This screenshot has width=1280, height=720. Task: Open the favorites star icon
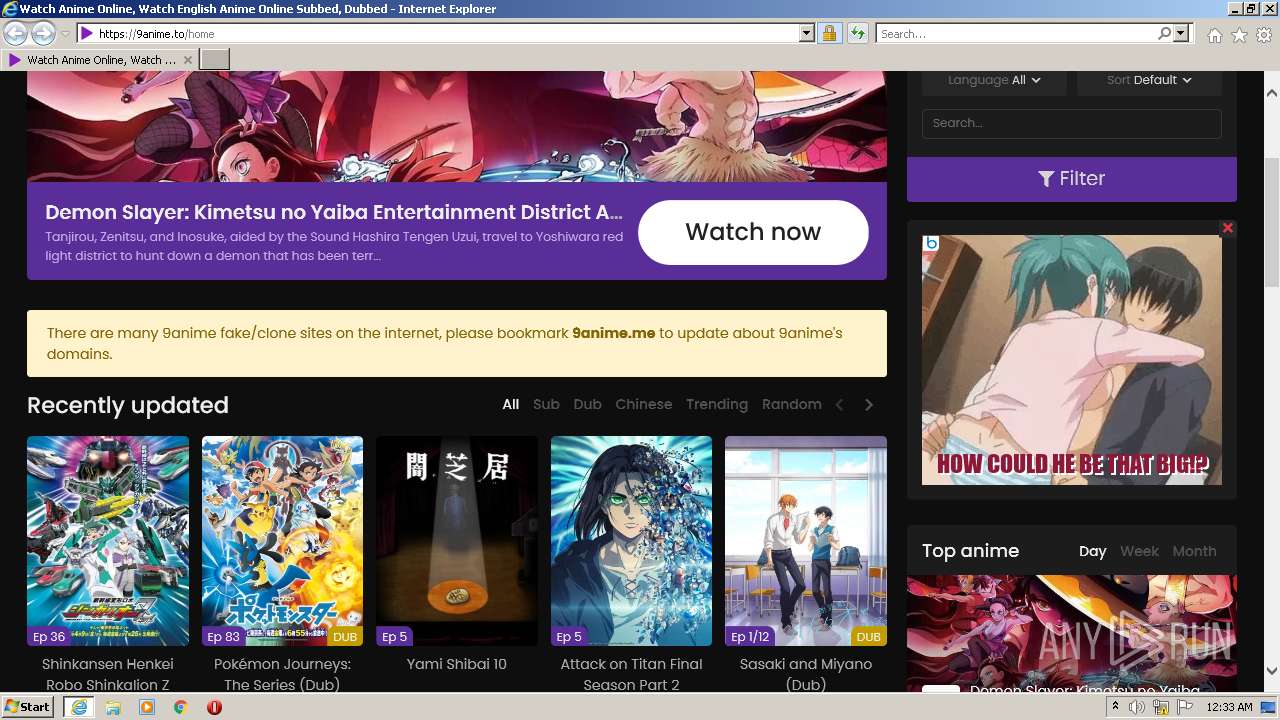click(x=1239, y=35)
